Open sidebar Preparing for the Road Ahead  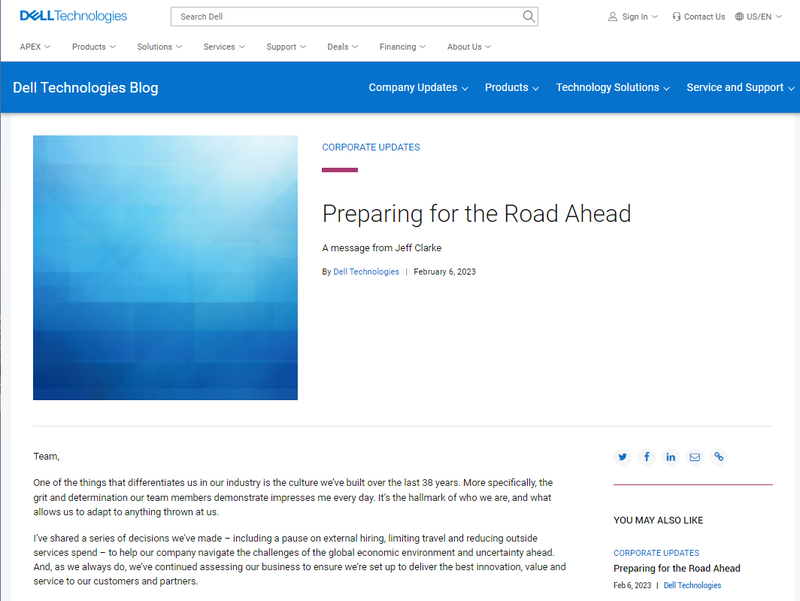(x=677, y=568)
